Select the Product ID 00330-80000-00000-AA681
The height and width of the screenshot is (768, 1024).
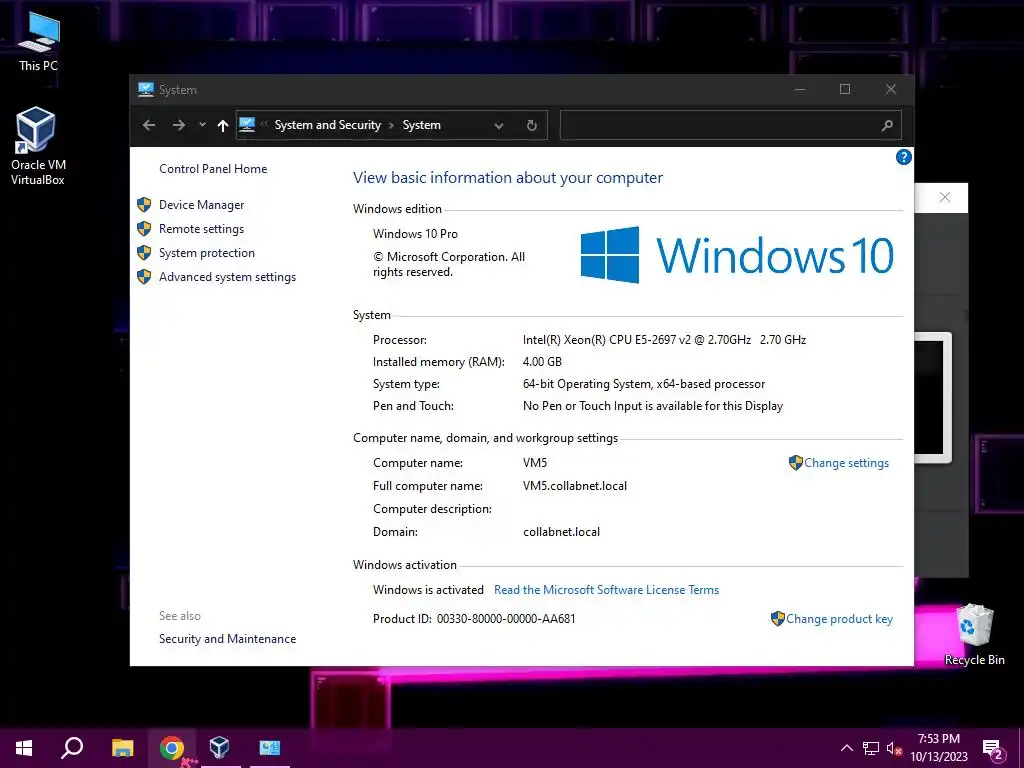tap(506, 619)
